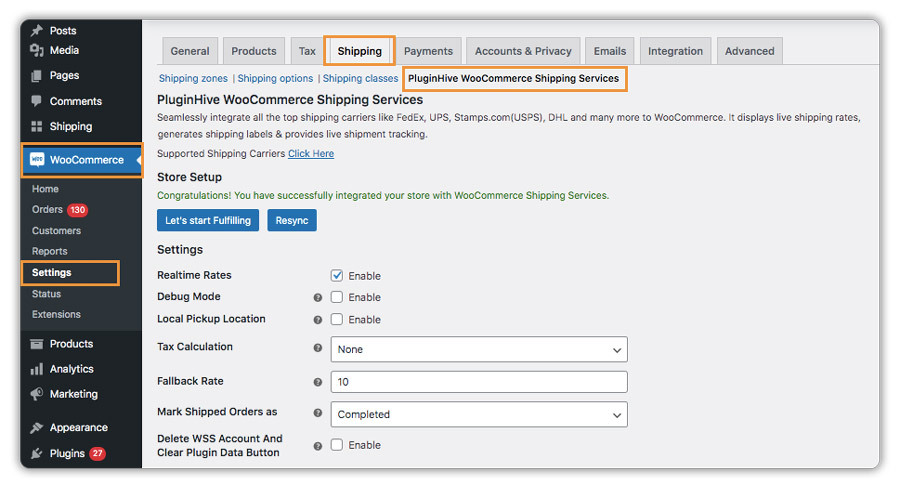
Task: Click the Fallback Rate input field
Action: point(479,382)
